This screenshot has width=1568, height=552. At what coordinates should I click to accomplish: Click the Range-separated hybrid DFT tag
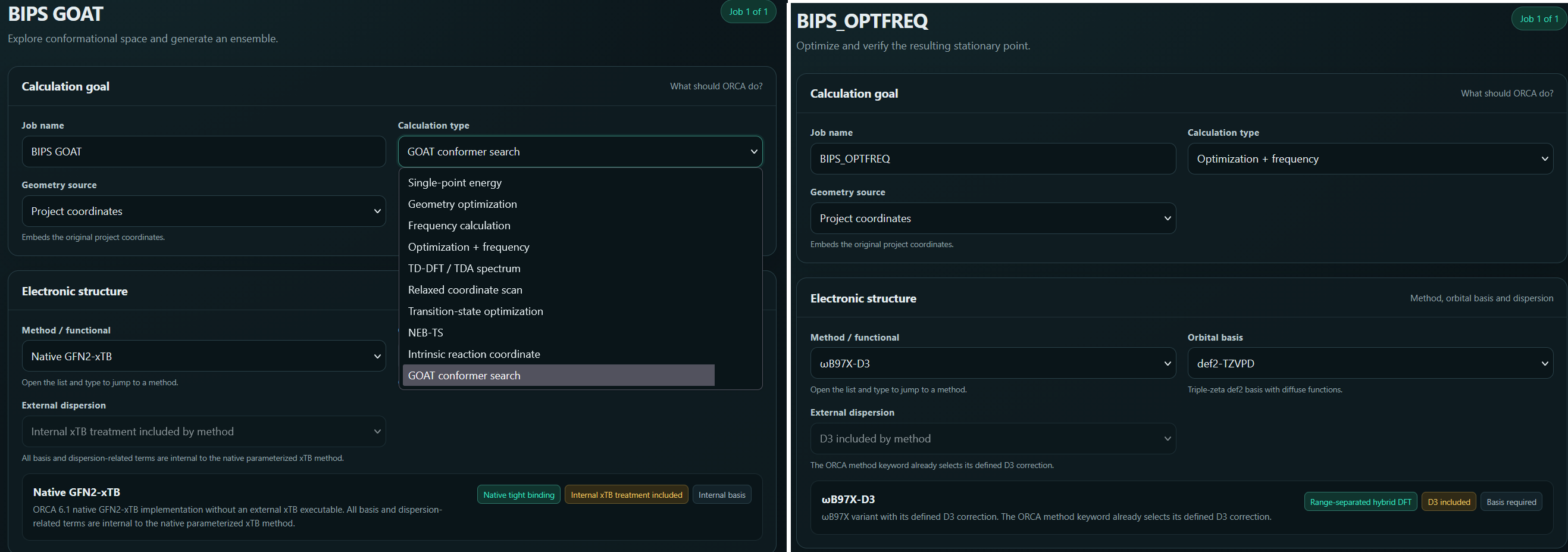tap(1360, 502)
